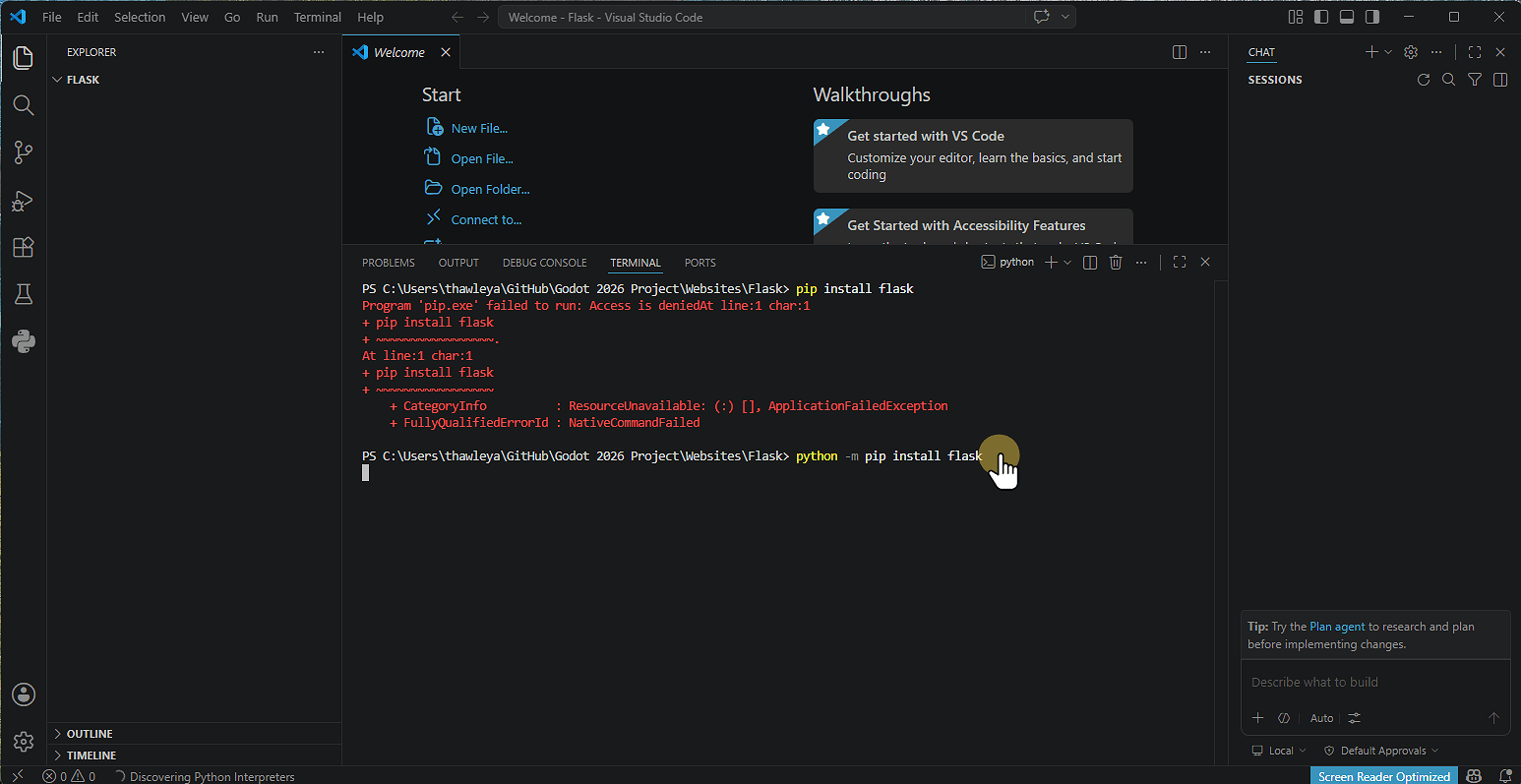Split the terminal with the split icon
The height and width of the screenshot is (784, 1521).
[x=1090, y=262]
